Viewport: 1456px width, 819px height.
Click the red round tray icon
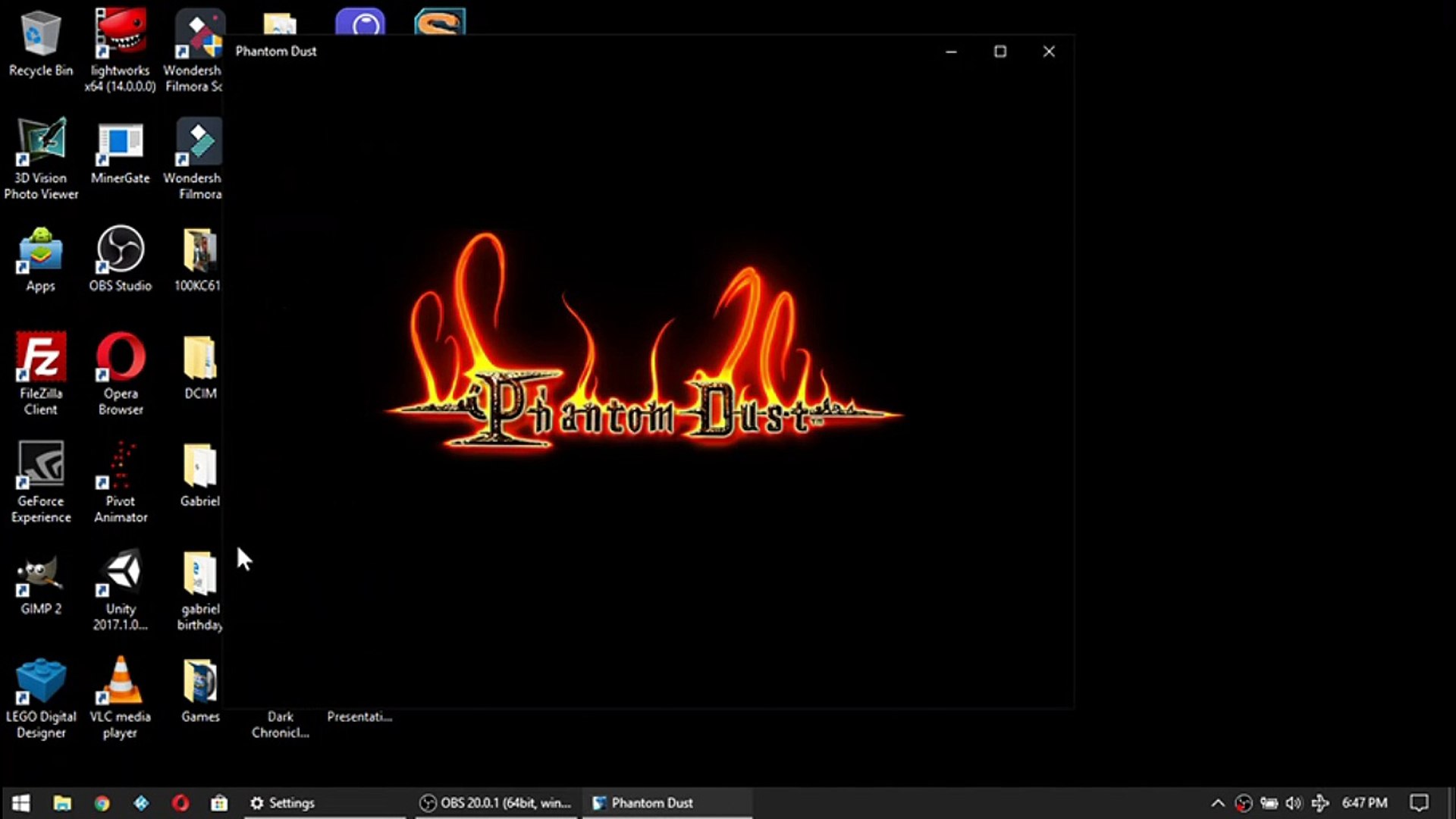(x=1244, y=803)
